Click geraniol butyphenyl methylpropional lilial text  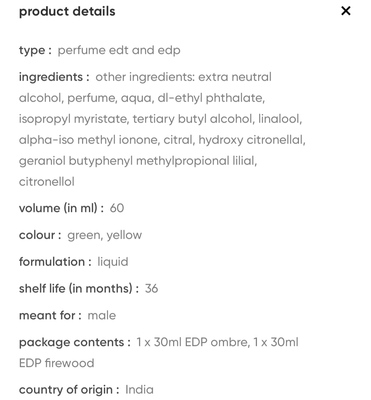point(138,161)
